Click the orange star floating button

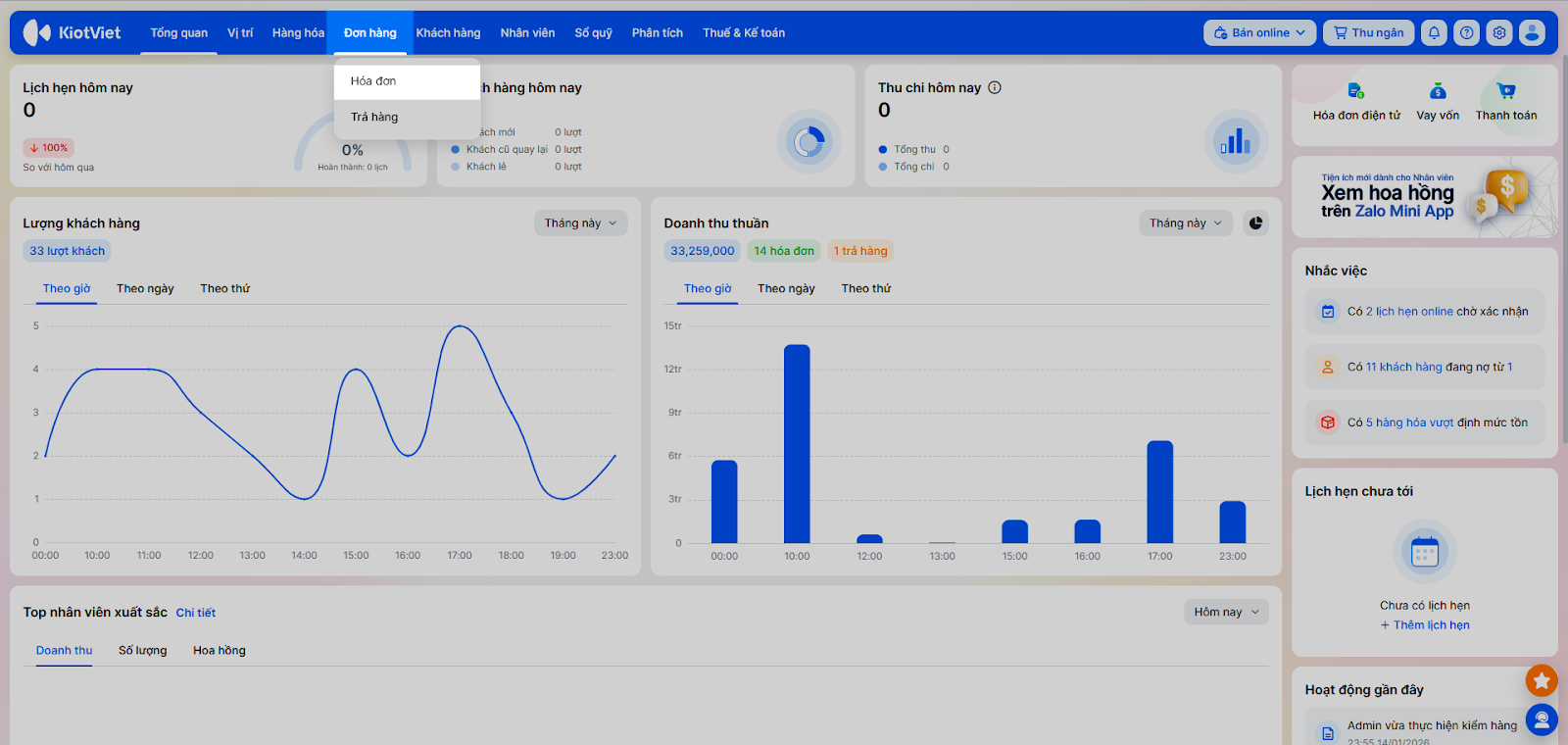[x=1542, y=680]
